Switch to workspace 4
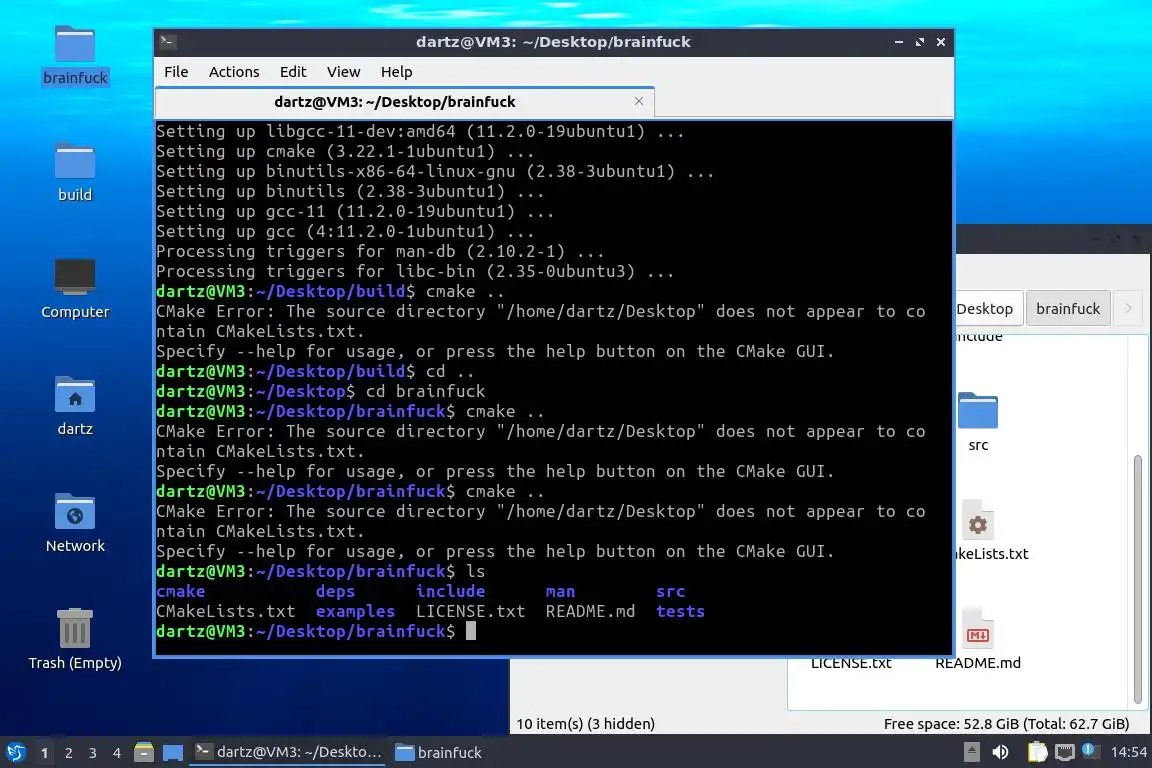The image size is (1152, 768). tap(117, 753)
